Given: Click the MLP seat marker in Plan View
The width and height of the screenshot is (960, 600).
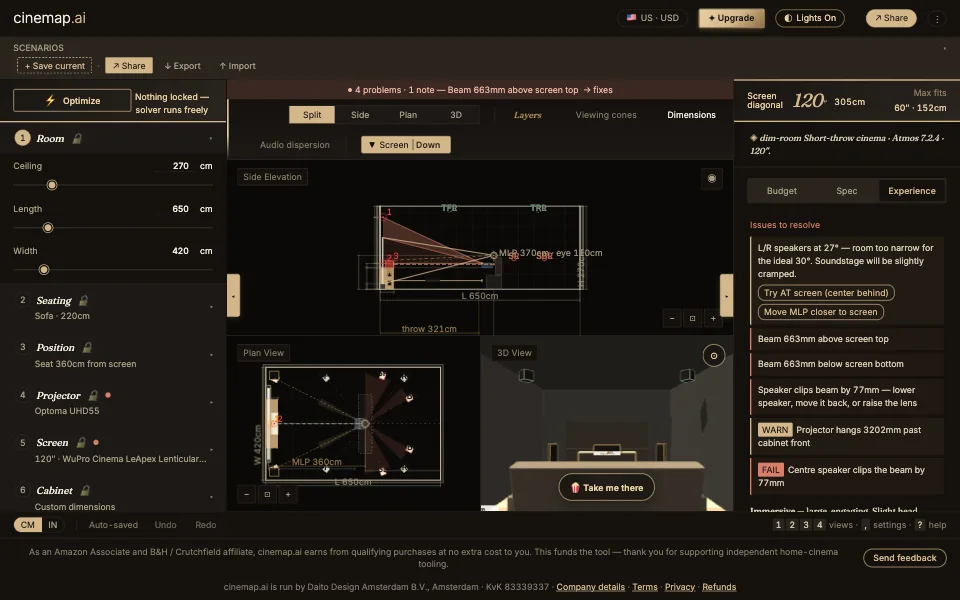Looking at the screenshot, I should [365, 424].
